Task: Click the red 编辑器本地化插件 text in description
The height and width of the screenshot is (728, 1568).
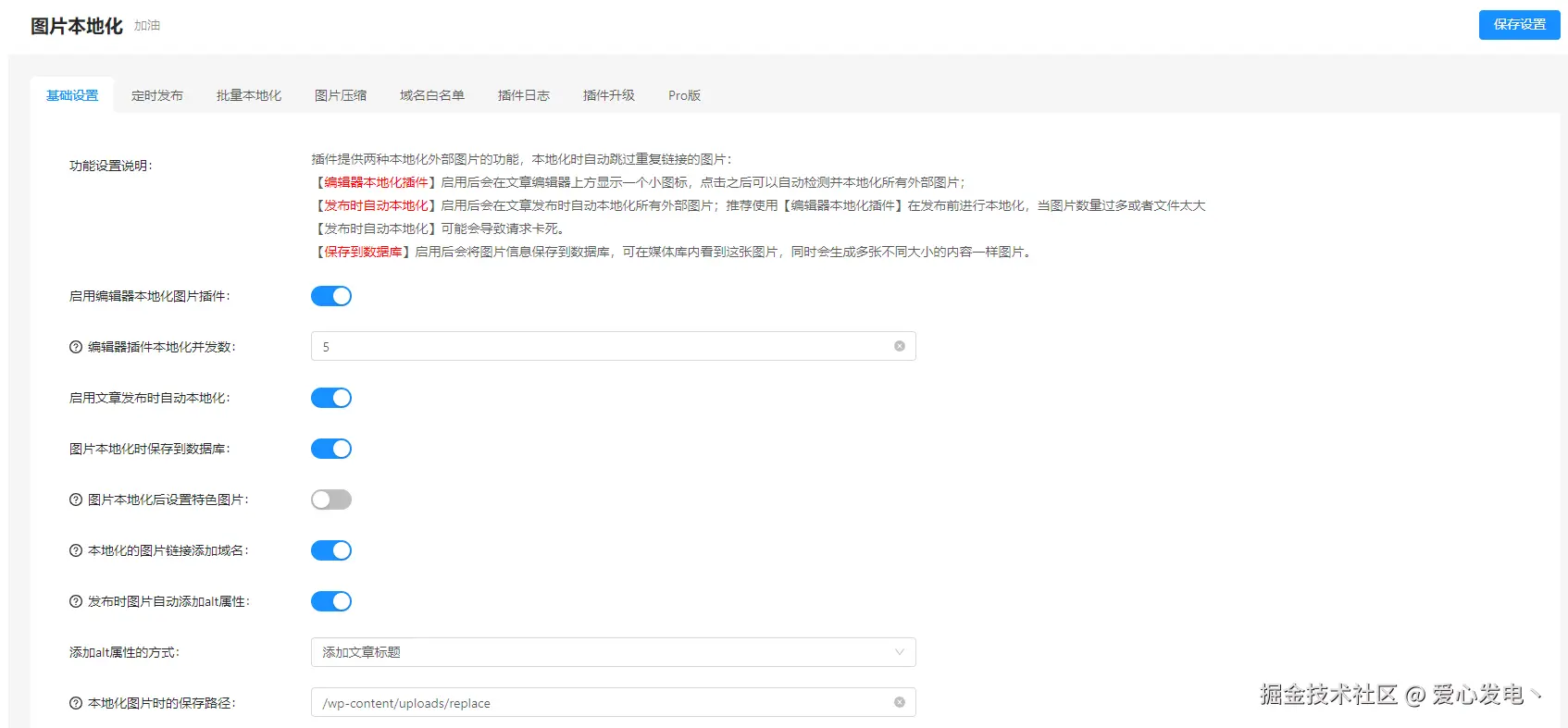Action: [x=376, y=182]
